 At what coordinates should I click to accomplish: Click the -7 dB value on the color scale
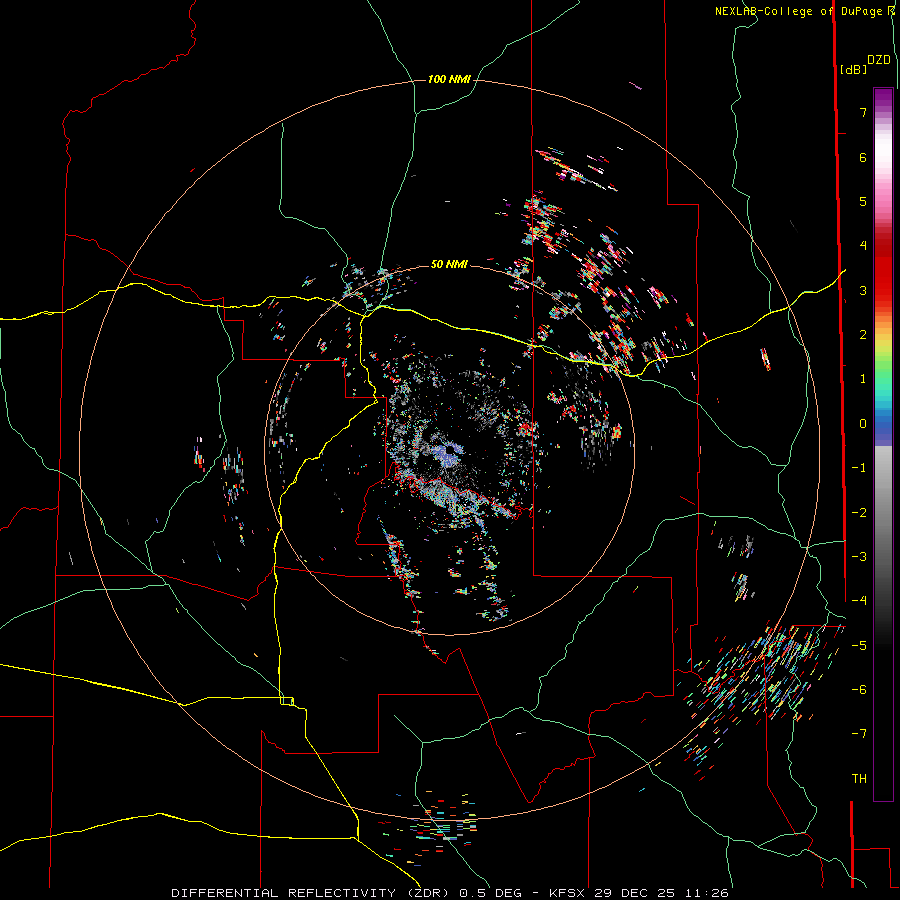859,734
